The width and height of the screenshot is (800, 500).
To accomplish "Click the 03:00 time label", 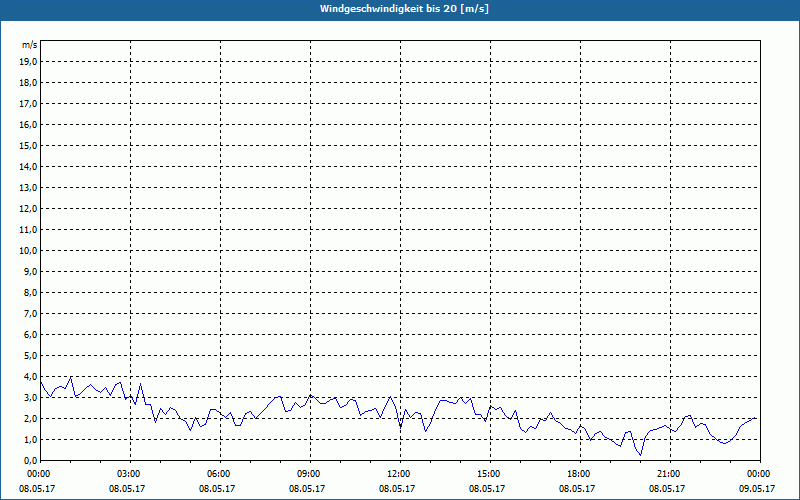I will coord(129,474).
